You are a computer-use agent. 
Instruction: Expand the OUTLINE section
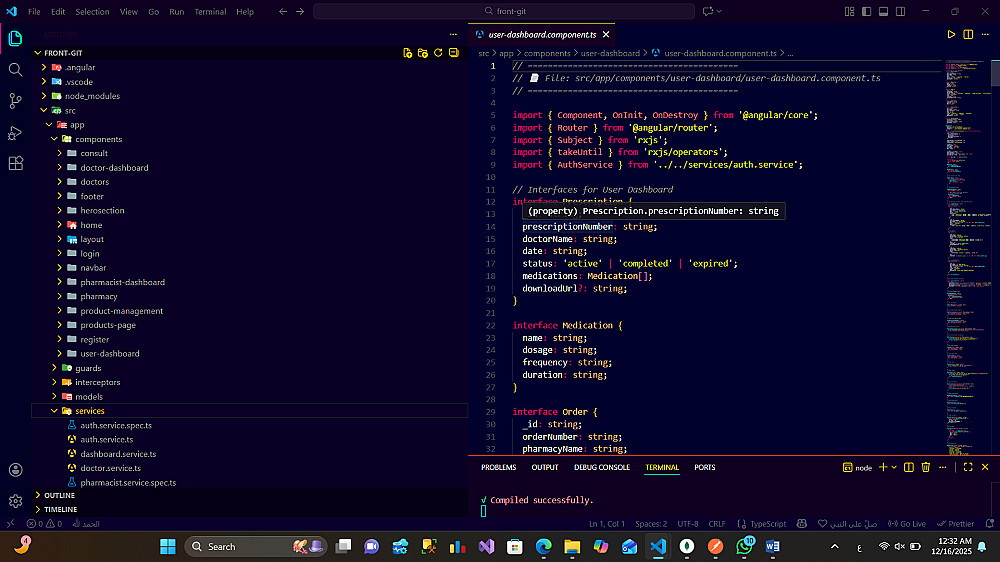tap(59, 495)
